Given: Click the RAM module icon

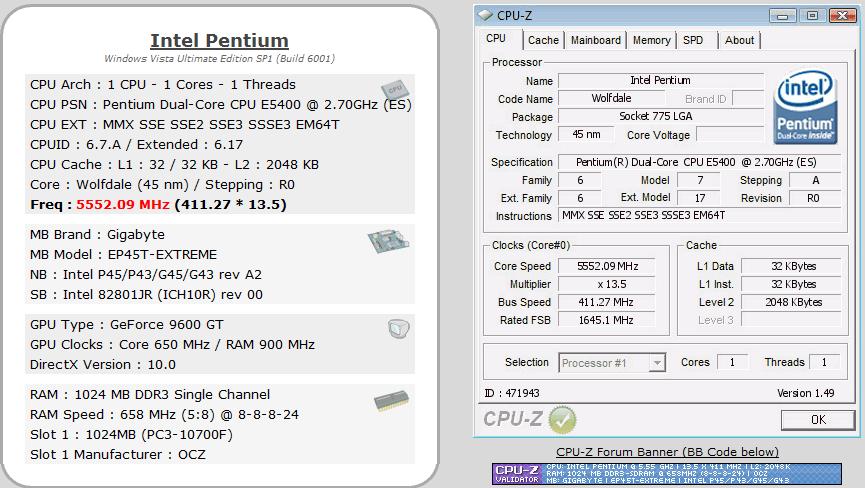Looking at the screenshot, I should click(x=392, y=400).
